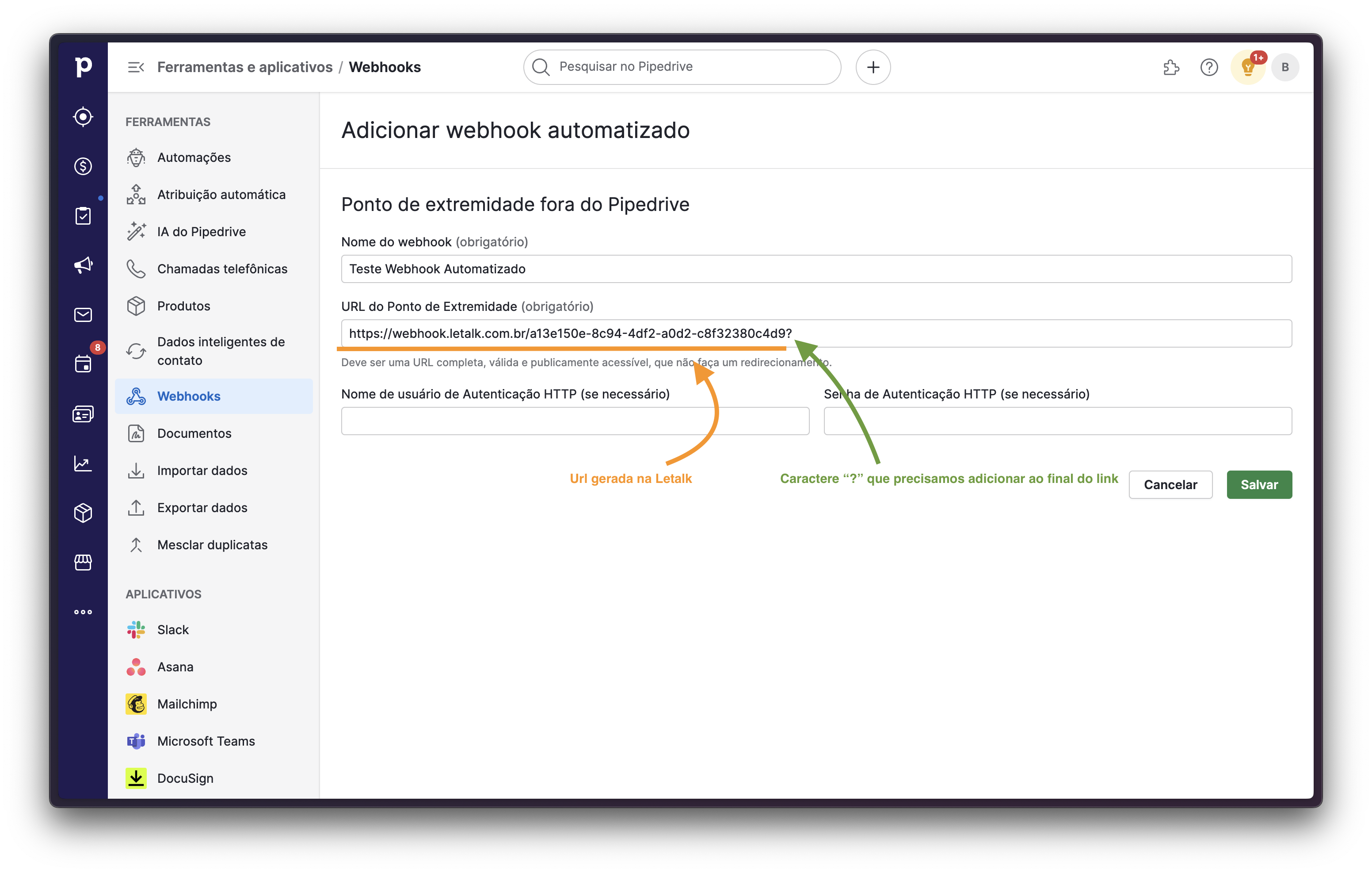Screen dimensions: 1372x873
Task: Open Activities calendar icon with badge
Action: [x=83, y=363]
